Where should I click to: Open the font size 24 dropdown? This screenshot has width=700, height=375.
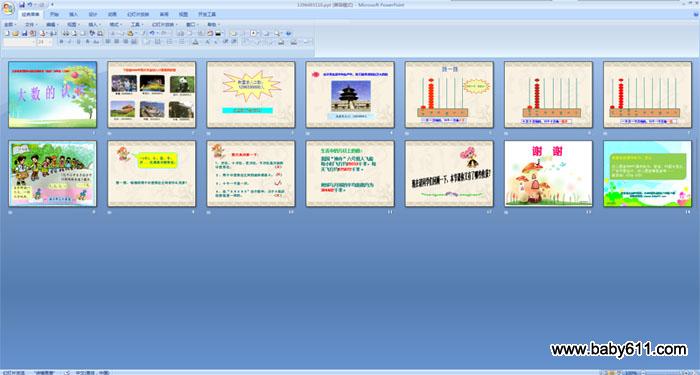click(50, 42)
